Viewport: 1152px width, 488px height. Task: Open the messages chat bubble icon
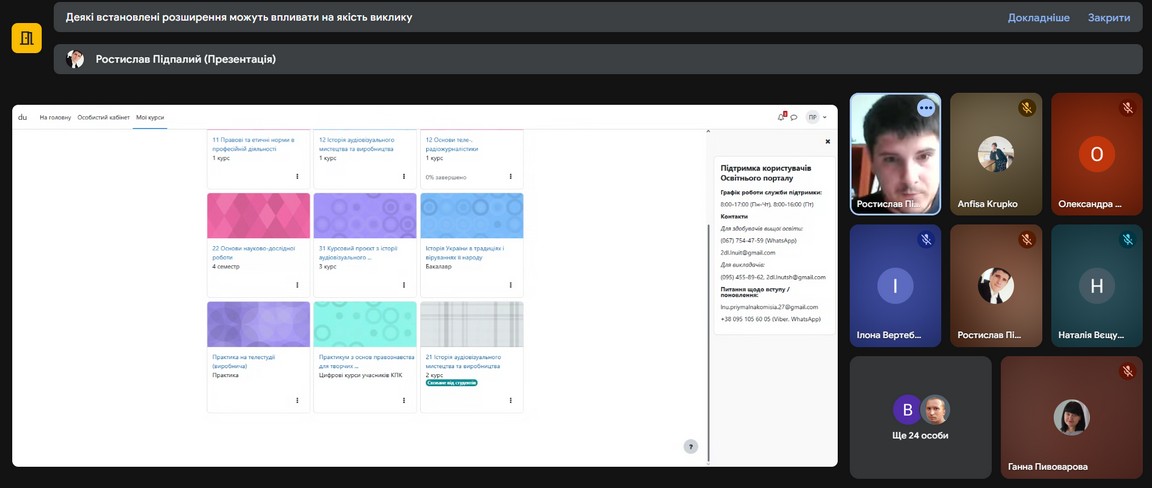pos(794,117)
